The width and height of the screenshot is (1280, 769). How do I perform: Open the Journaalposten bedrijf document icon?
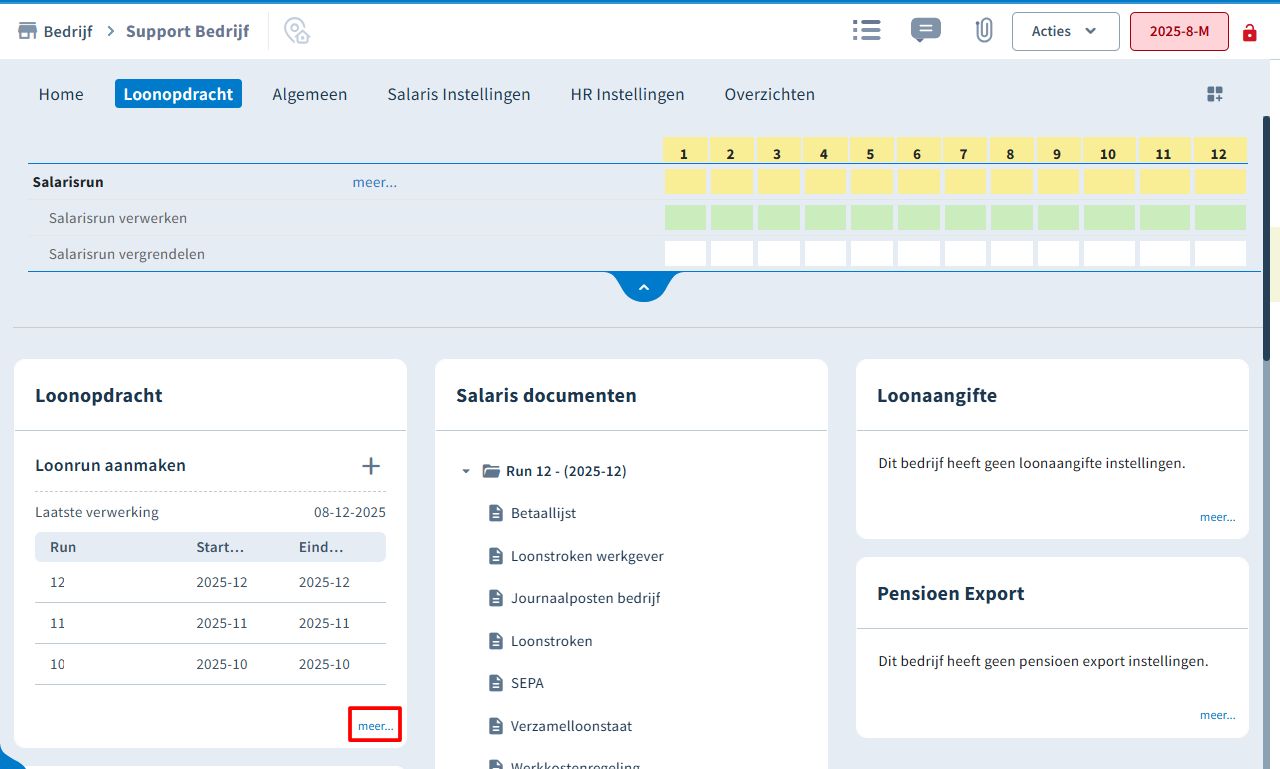[495, 598]
